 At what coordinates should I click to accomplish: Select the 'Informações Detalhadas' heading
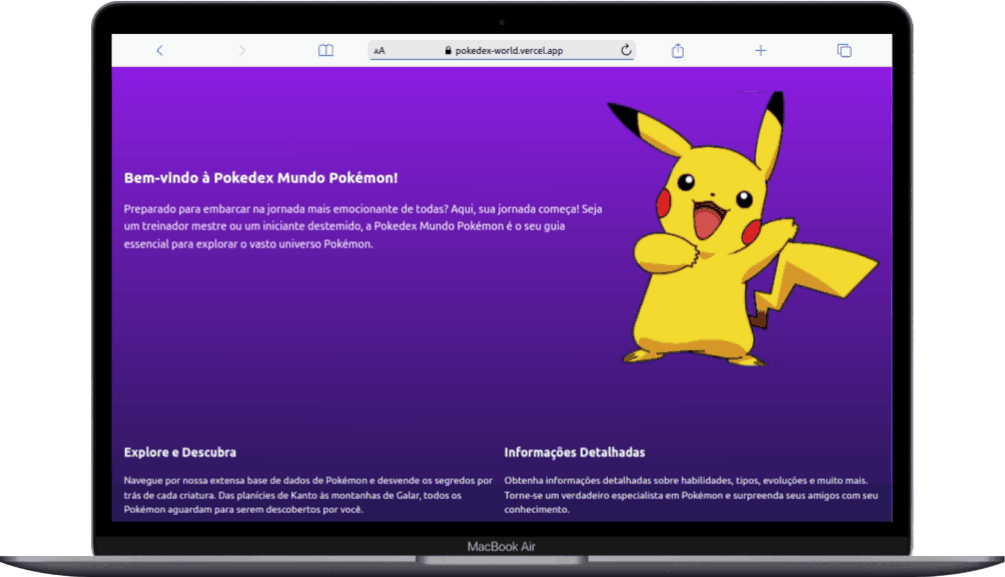pos(574,452)
